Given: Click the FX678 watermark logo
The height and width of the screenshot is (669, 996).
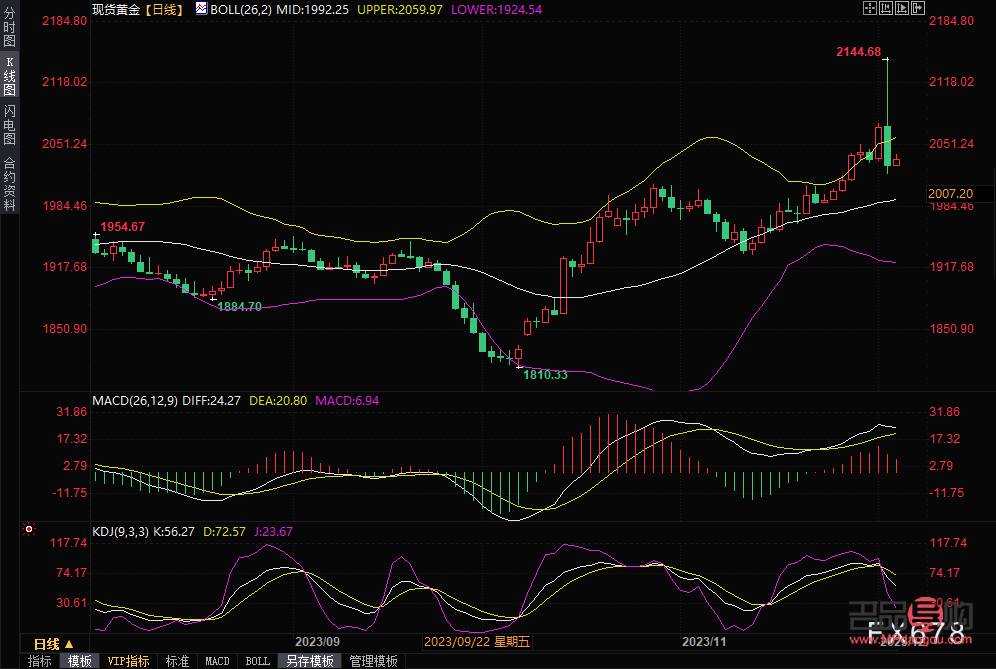Looking at the screenshot, I should click(917, 630).
